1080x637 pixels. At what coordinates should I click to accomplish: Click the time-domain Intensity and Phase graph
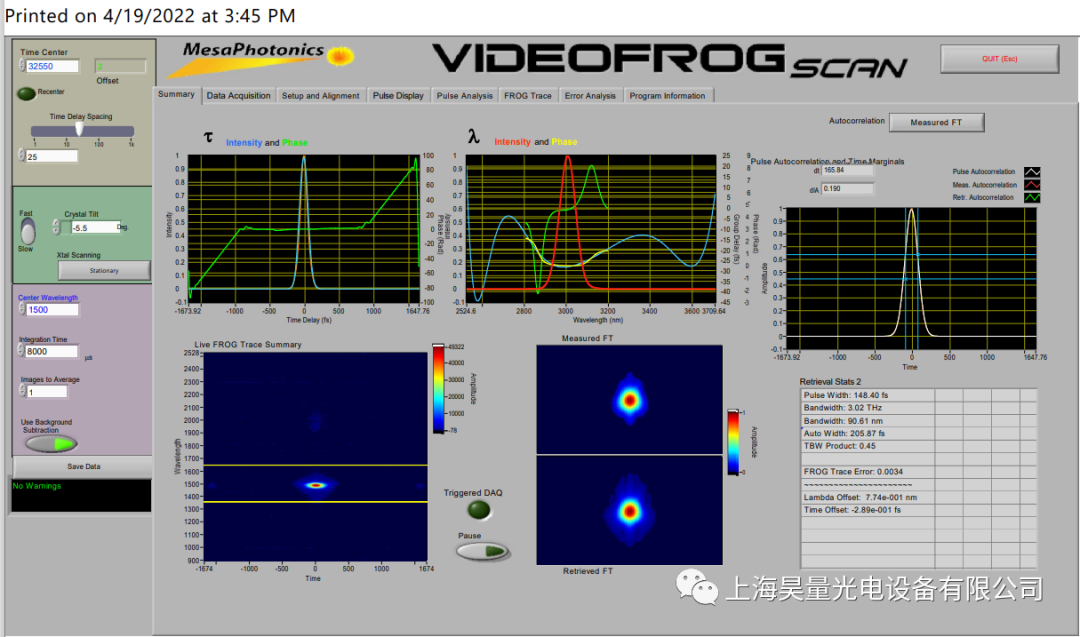coord(304,228)
